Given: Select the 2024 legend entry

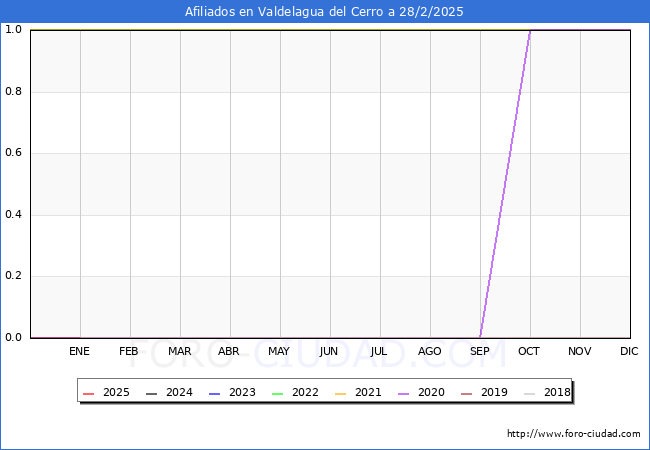Looking at the screenshot, I should pos(169,392).
